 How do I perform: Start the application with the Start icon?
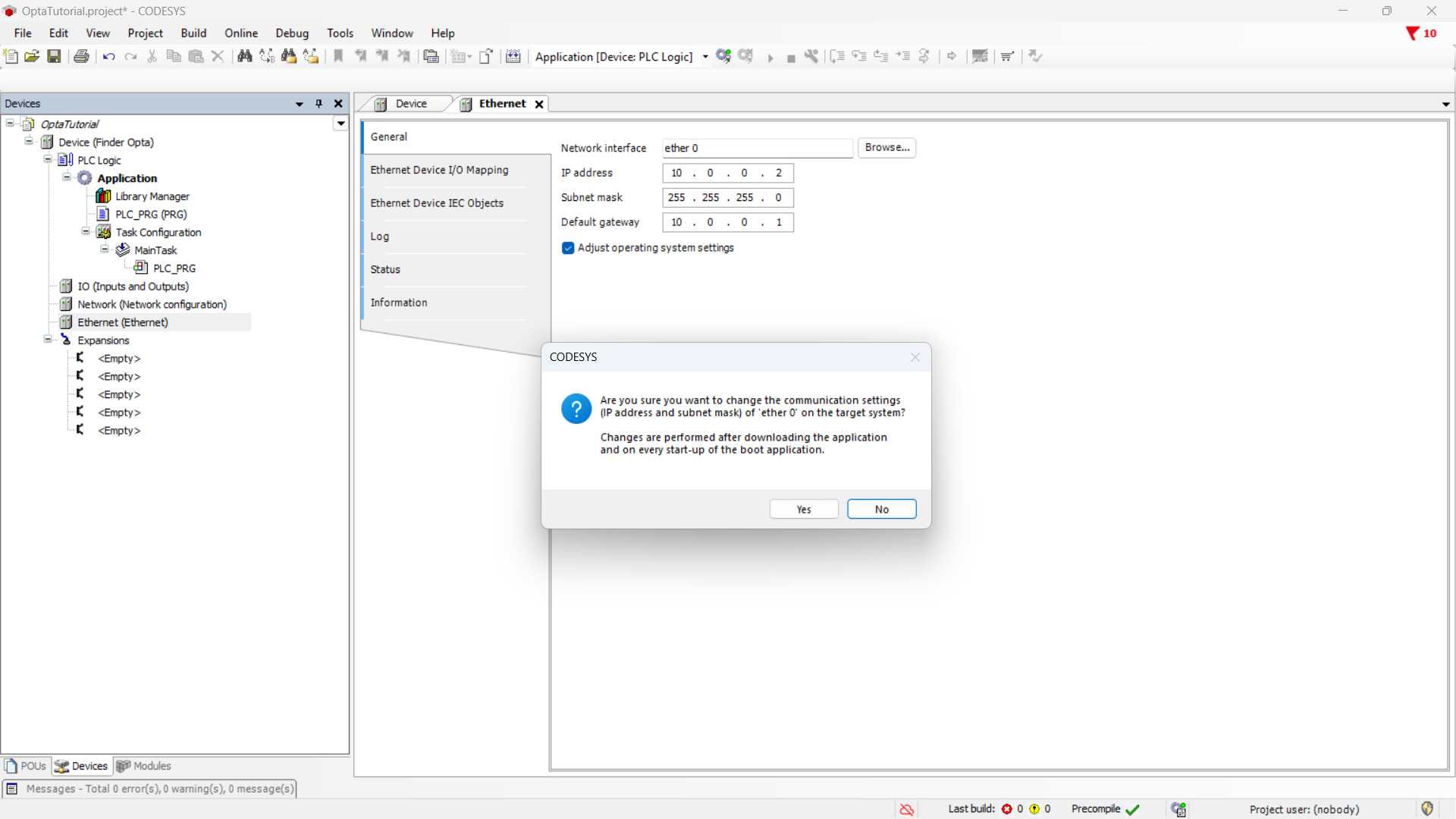coord(770,56)
